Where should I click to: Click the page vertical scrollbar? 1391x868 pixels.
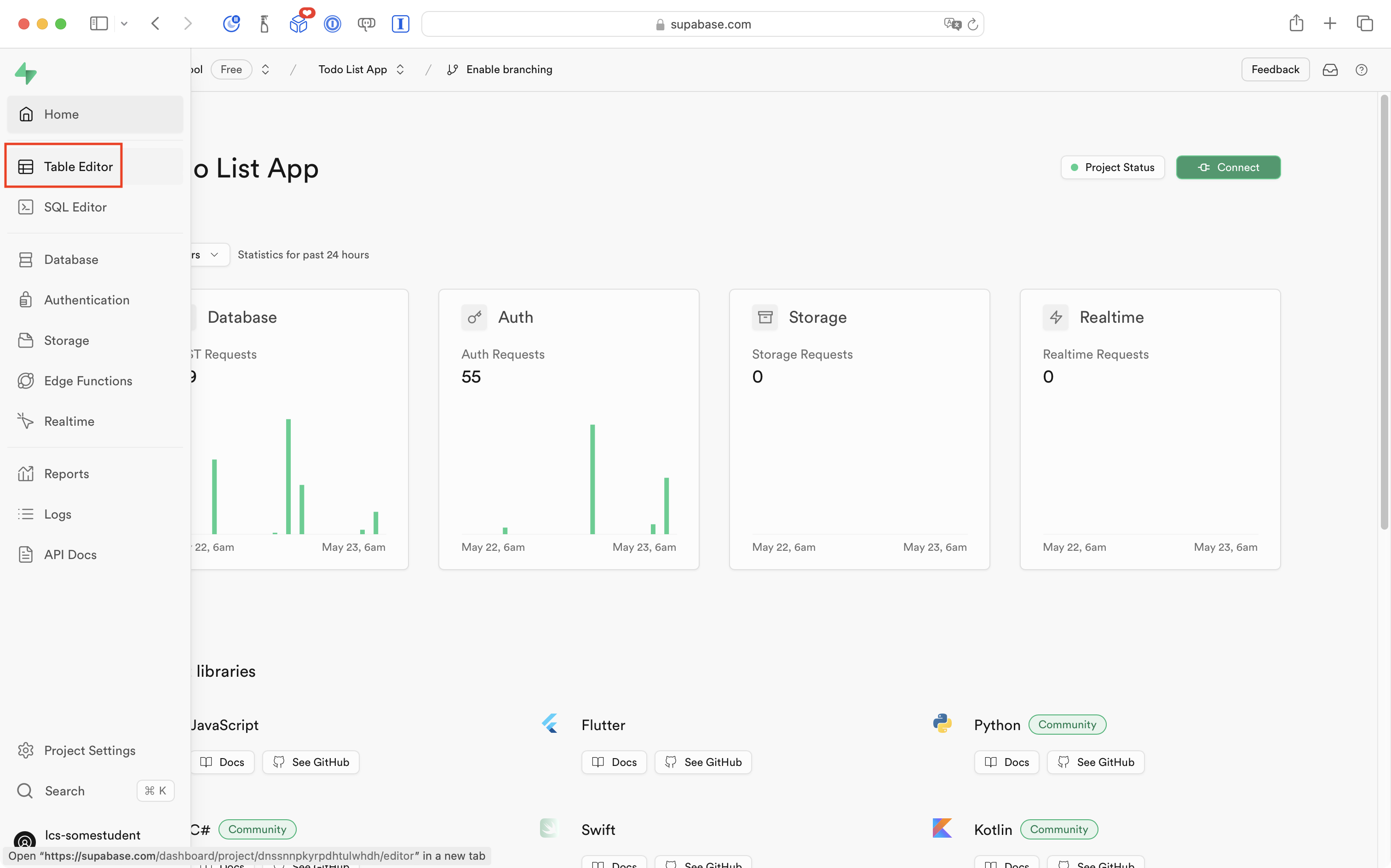pyautogui.click(x=1384, y=313)
